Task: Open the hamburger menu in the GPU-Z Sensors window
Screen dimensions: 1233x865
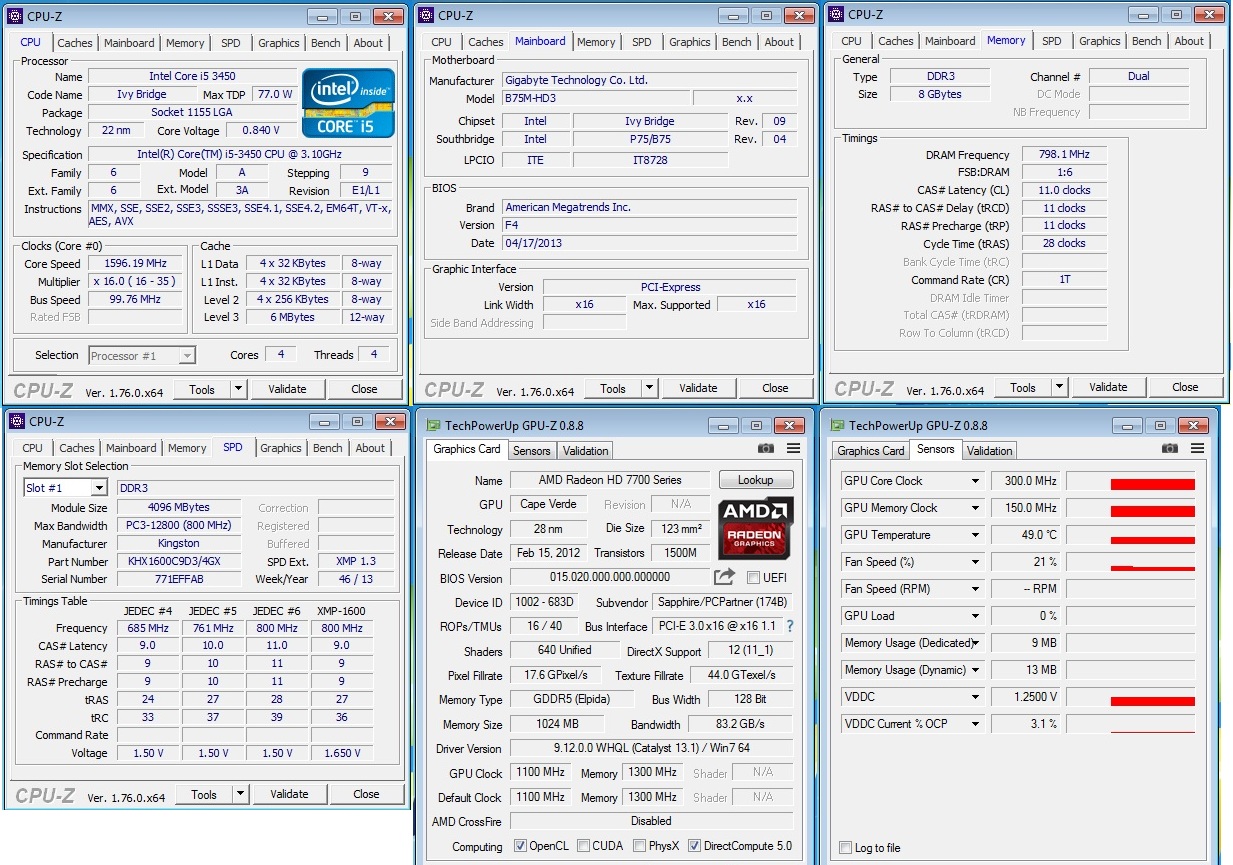Action: [1198, 449]
